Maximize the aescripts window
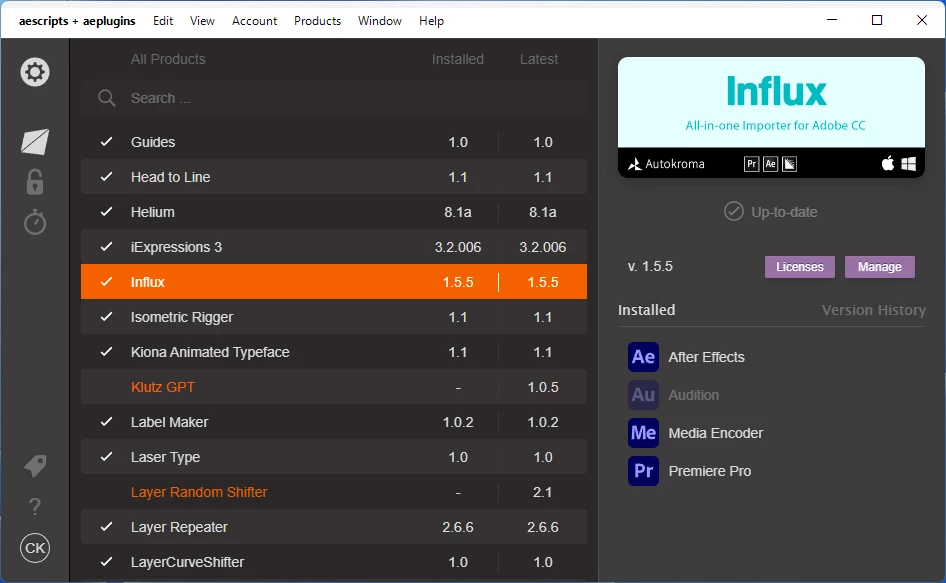The image size is (946, 583). (x=877, y=20)
